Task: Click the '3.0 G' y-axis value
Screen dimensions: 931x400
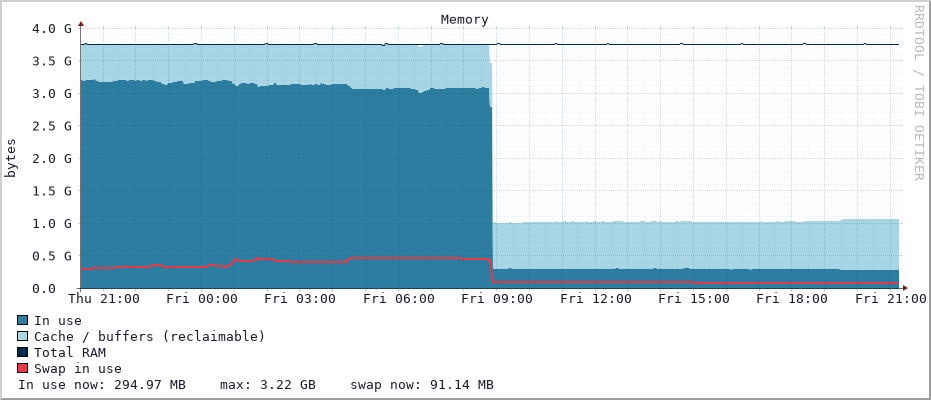Action: 50,94
